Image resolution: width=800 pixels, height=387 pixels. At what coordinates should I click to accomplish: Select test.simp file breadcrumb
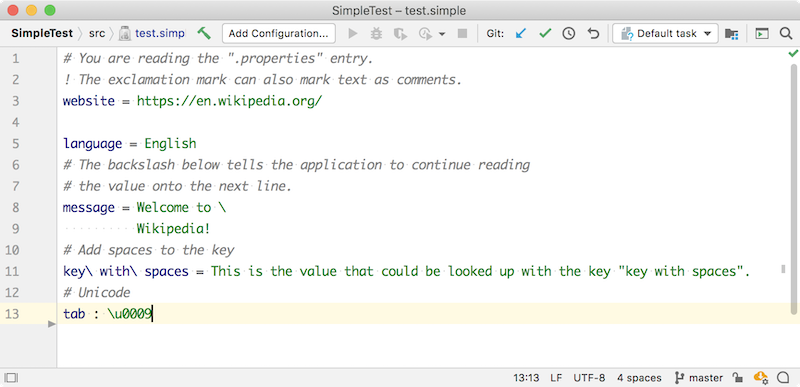point(152,34)
